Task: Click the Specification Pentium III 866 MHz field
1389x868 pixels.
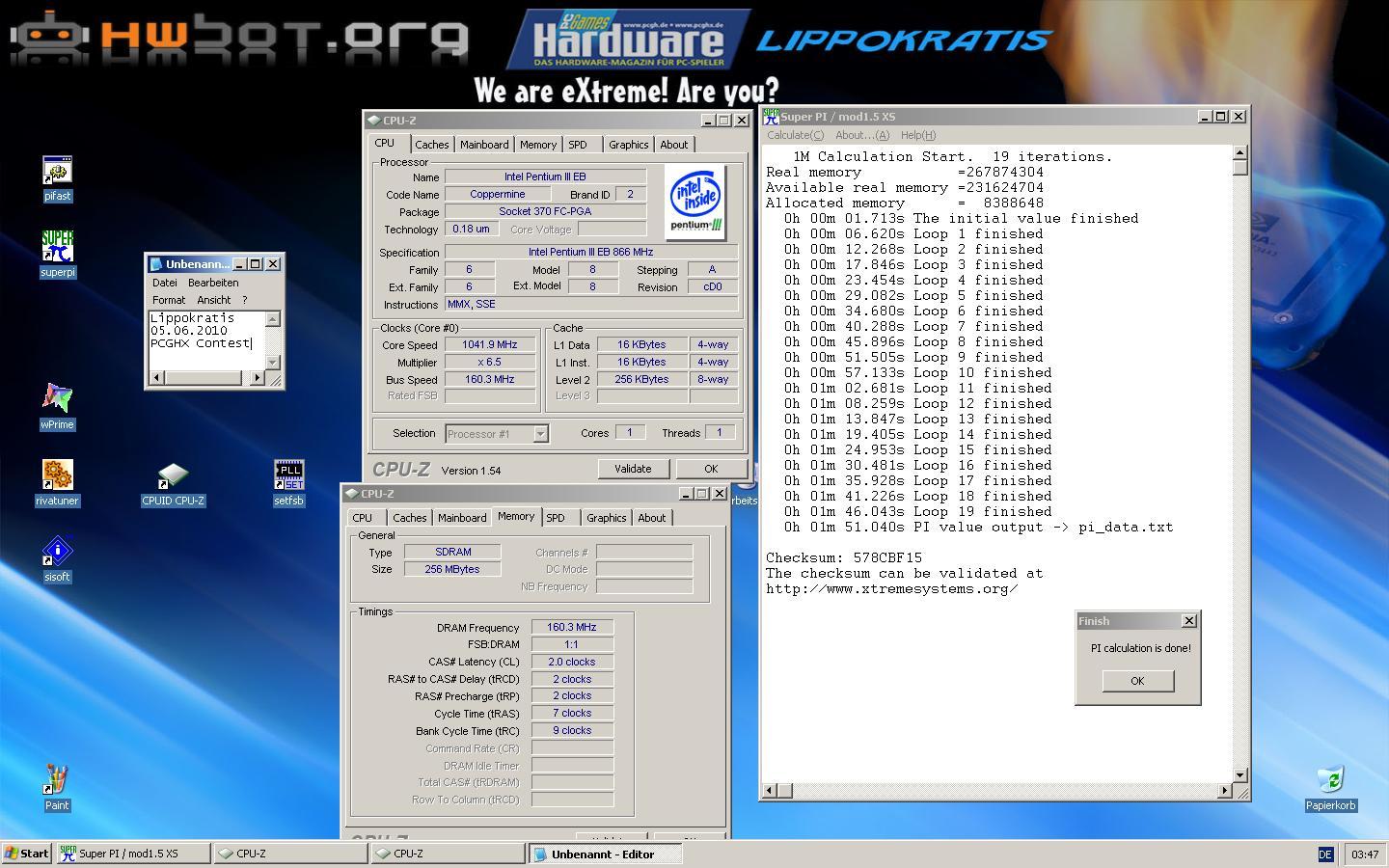Action: 590,252
